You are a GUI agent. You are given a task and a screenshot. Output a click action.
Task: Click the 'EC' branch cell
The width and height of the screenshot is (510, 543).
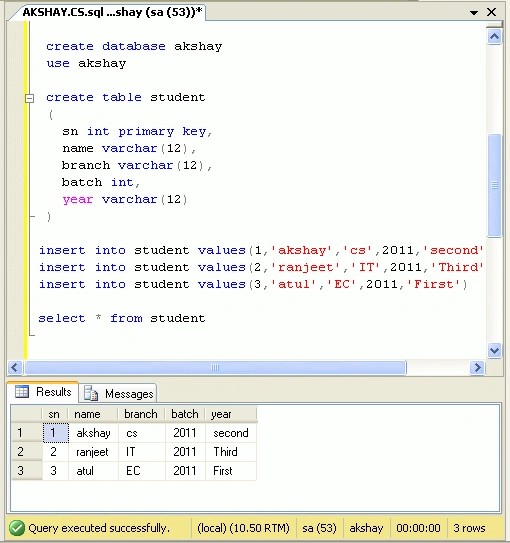tap(142, 471)
